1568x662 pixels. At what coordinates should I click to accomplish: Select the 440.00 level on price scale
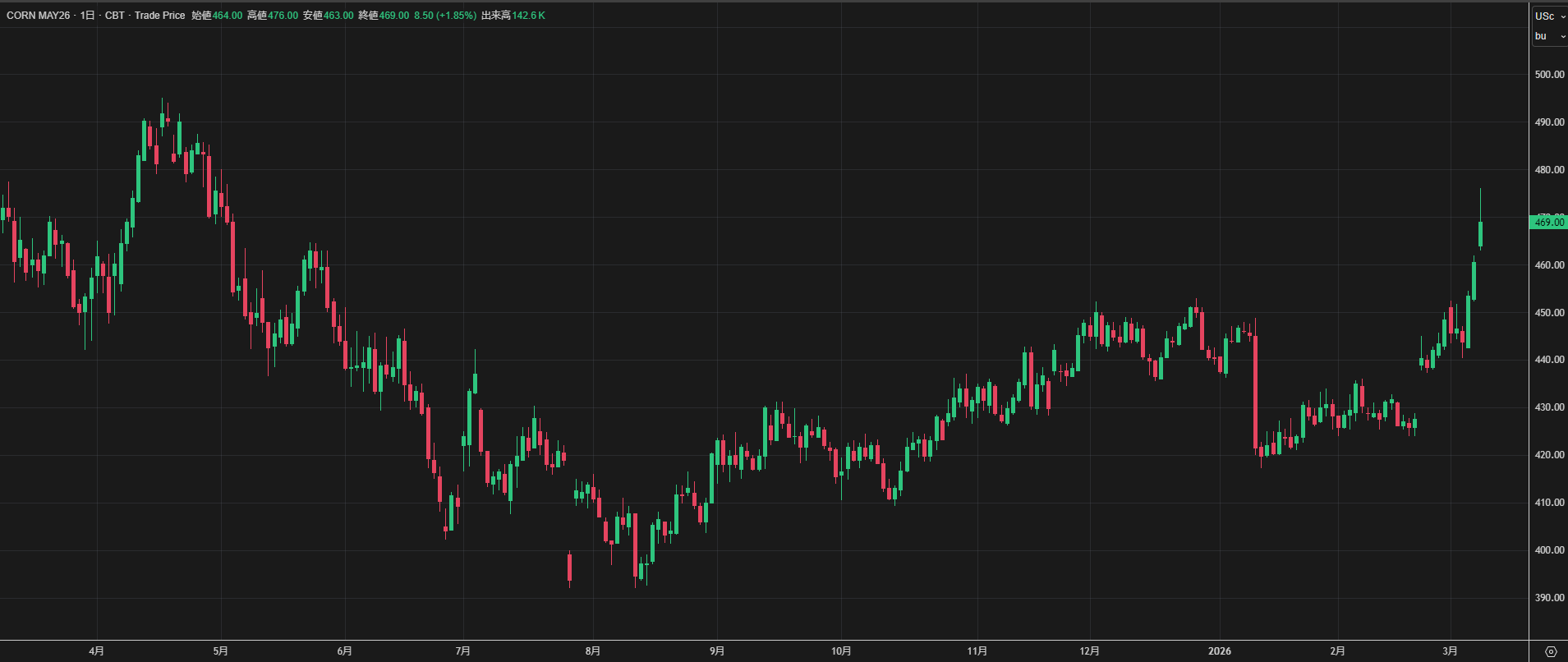tap(1549, 360)
